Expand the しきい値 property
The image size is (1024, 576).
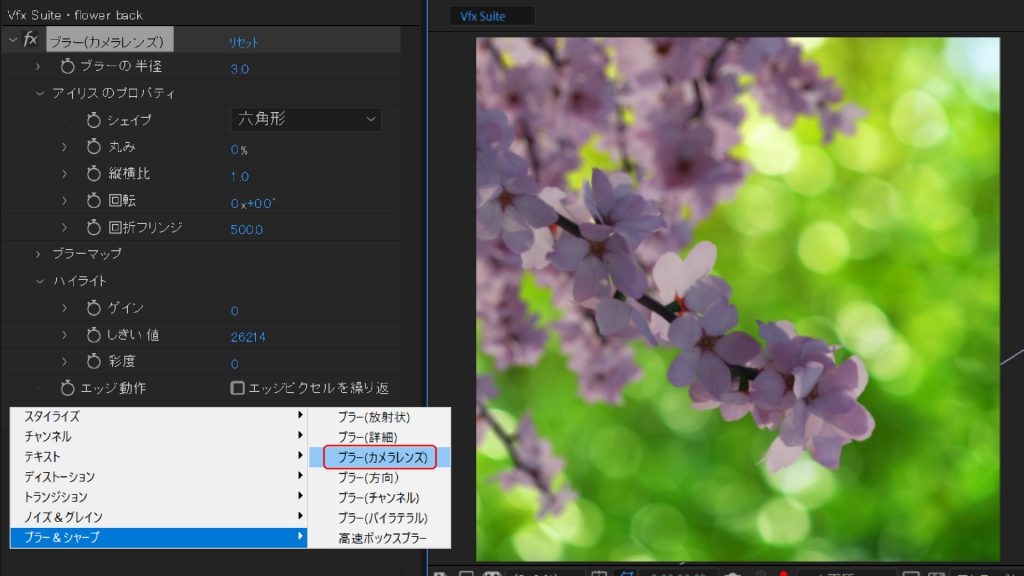point(64,334)
